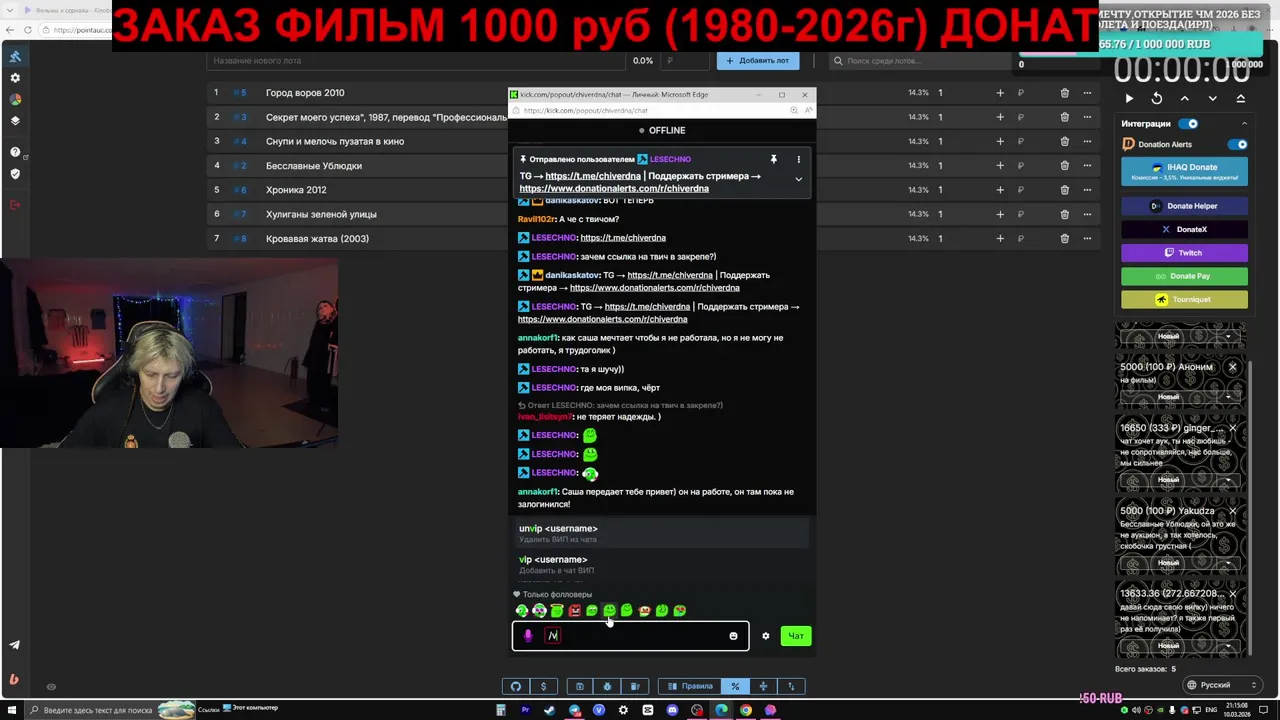Viewport: 1280px width, 720px height.
Task: Open help question icon in left sidebar
Action: [14, 152]
